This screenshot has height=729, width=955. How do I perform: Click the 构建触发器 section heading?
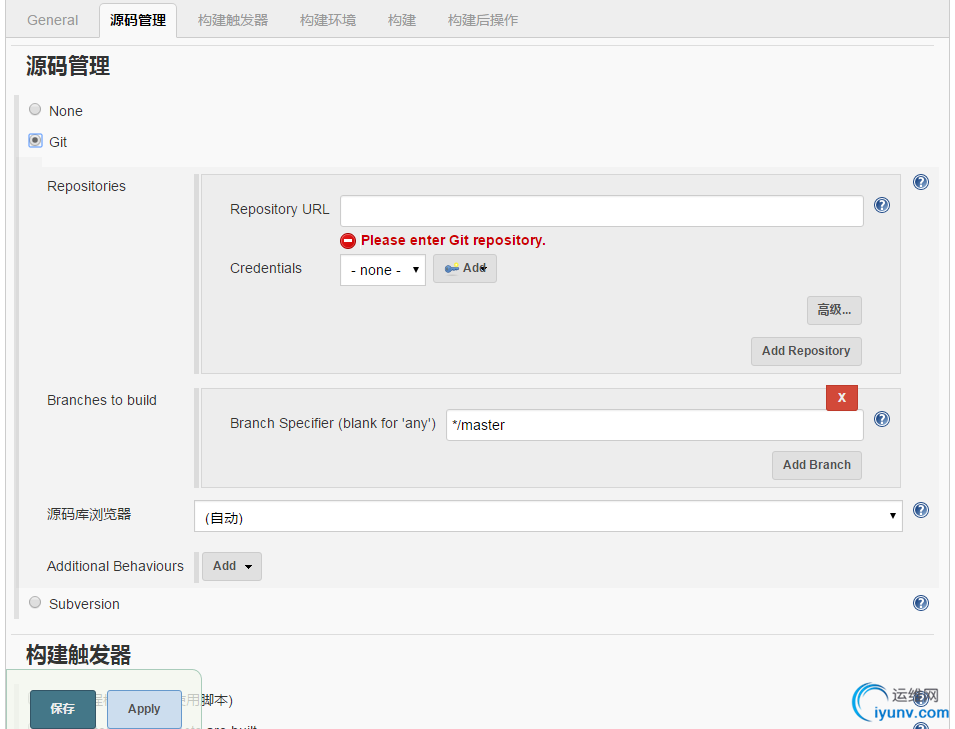click(78, 655)
